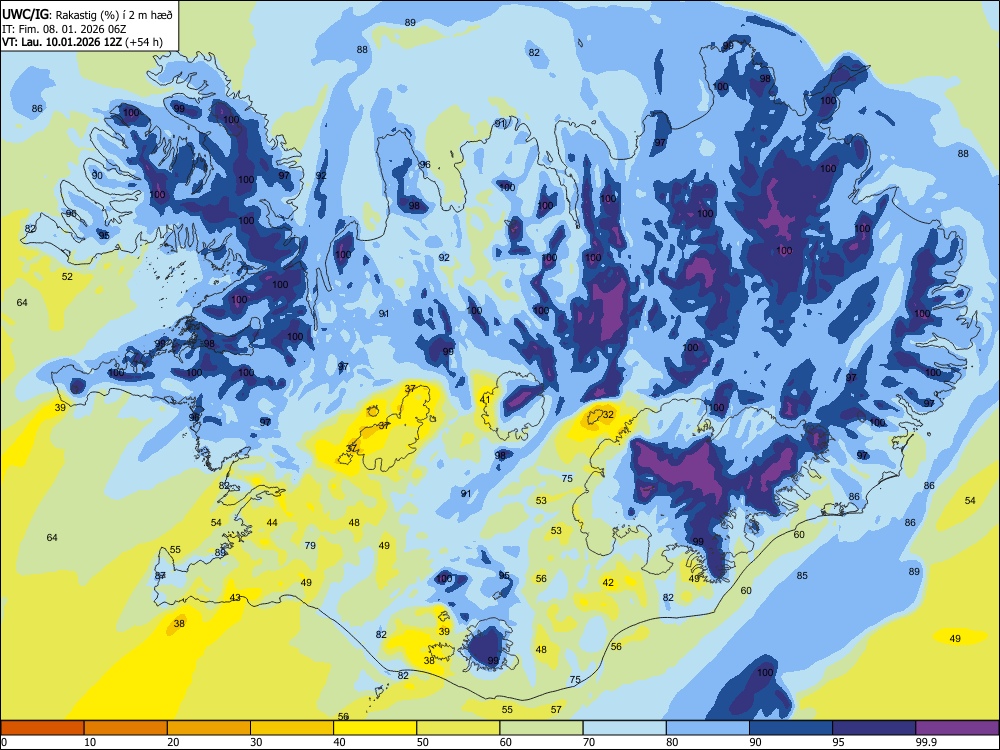Click the 50–60 yellow-green legend swatch

click(x=458, y=728)
